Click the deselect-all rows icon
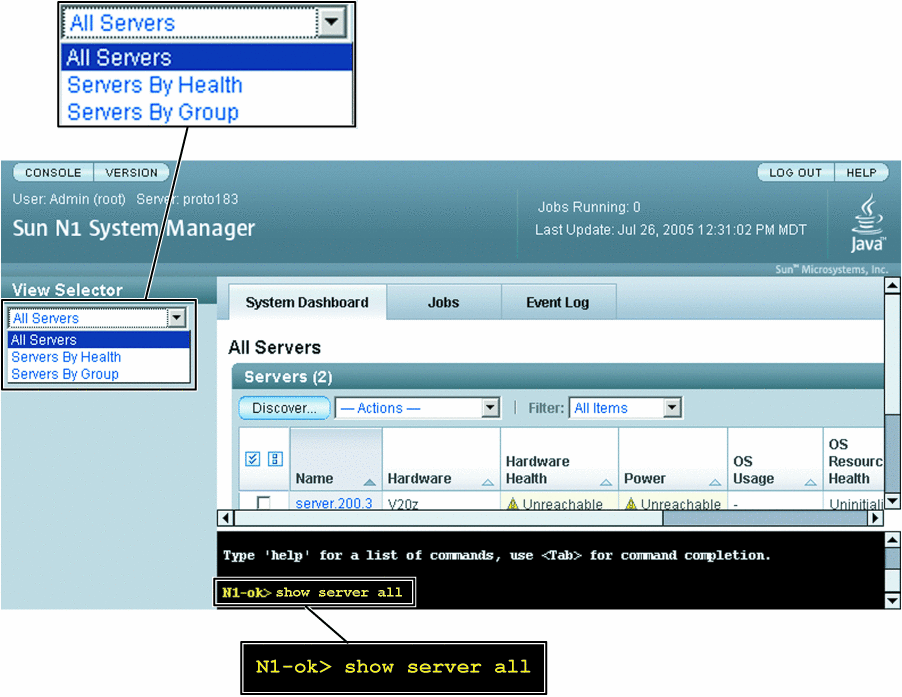This screenshot has width=902, height=697. click(276, 458)
